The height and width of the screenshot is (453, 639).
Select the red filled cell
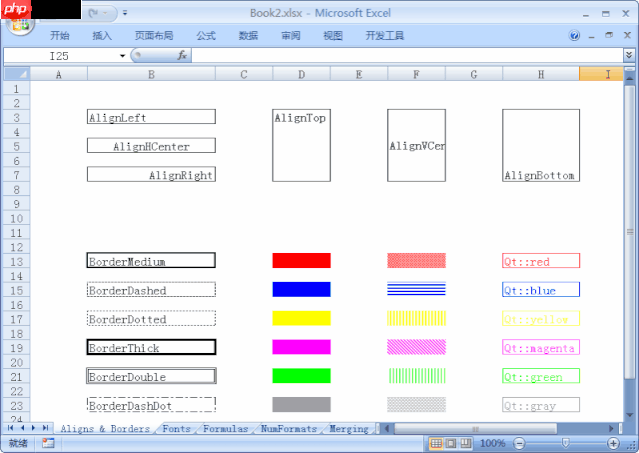click(x=302, y=261)
